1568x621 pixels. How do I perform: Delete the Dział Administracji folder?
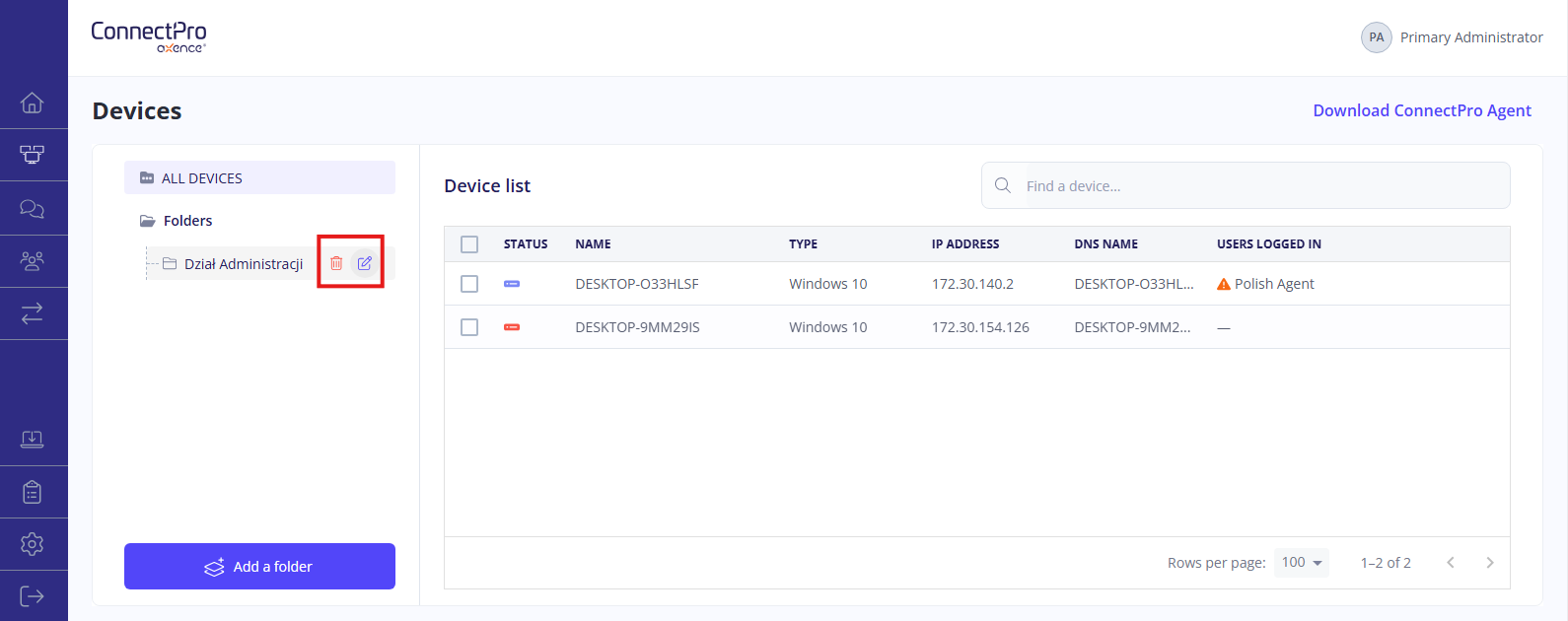[x=336, y=263]
